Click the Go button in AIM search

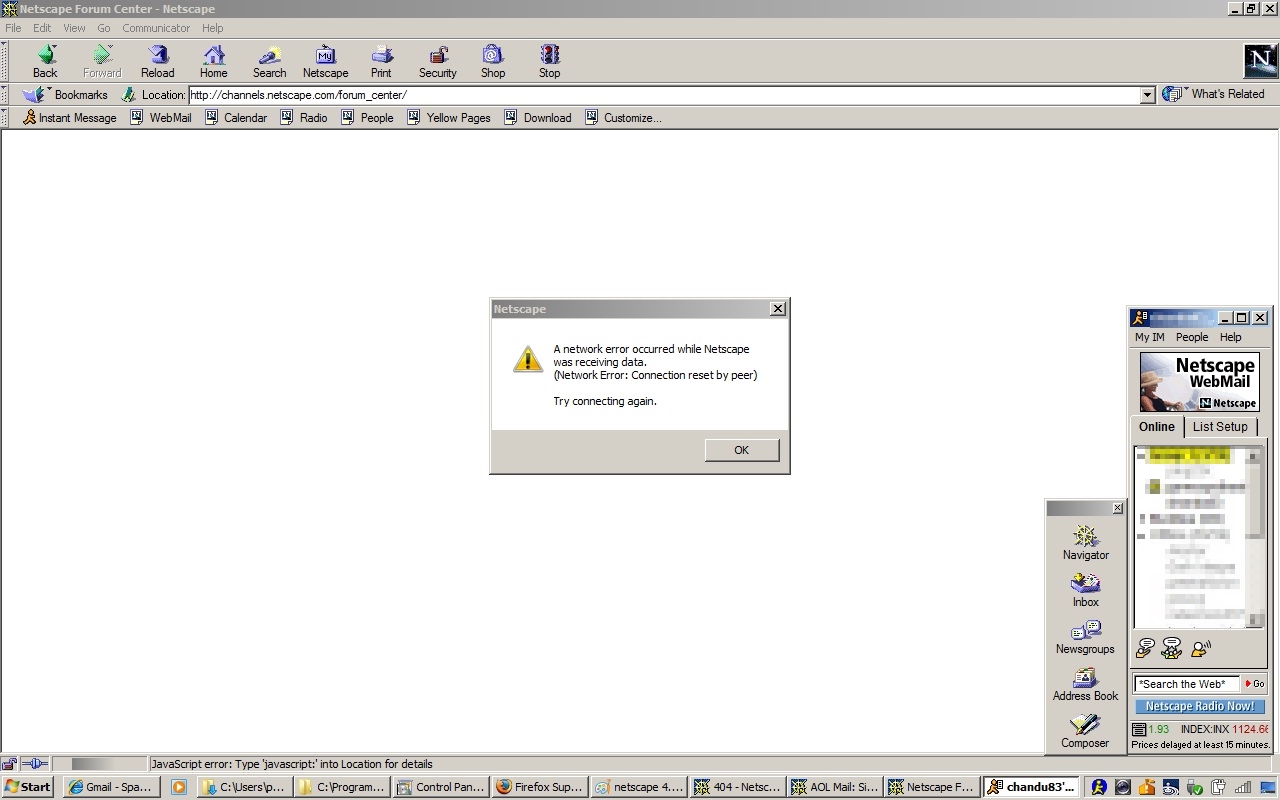pos(1254,684)
